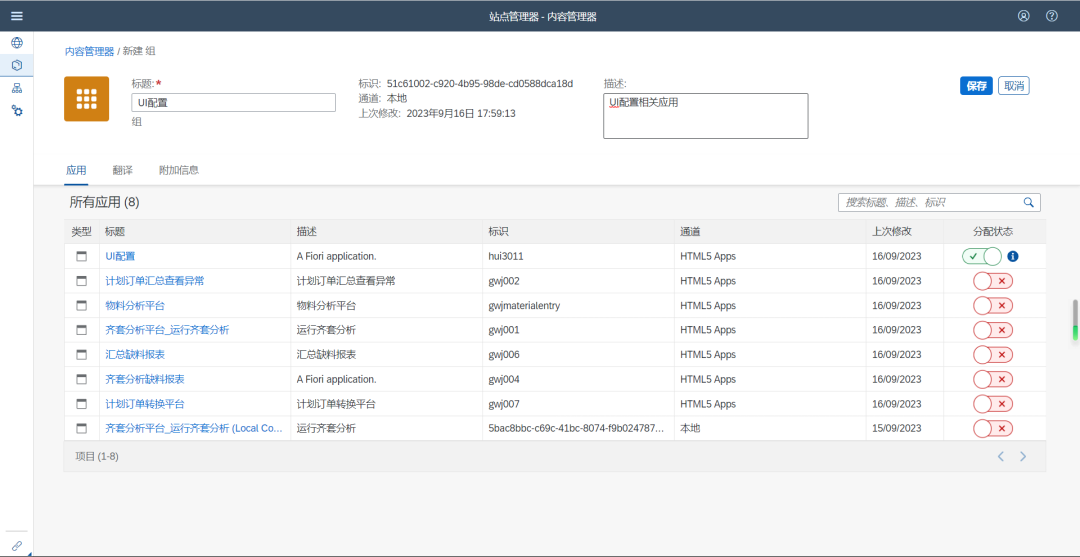Click the 取消 button
Viewport: 1080px width, 557px height.
(1014, 86)
